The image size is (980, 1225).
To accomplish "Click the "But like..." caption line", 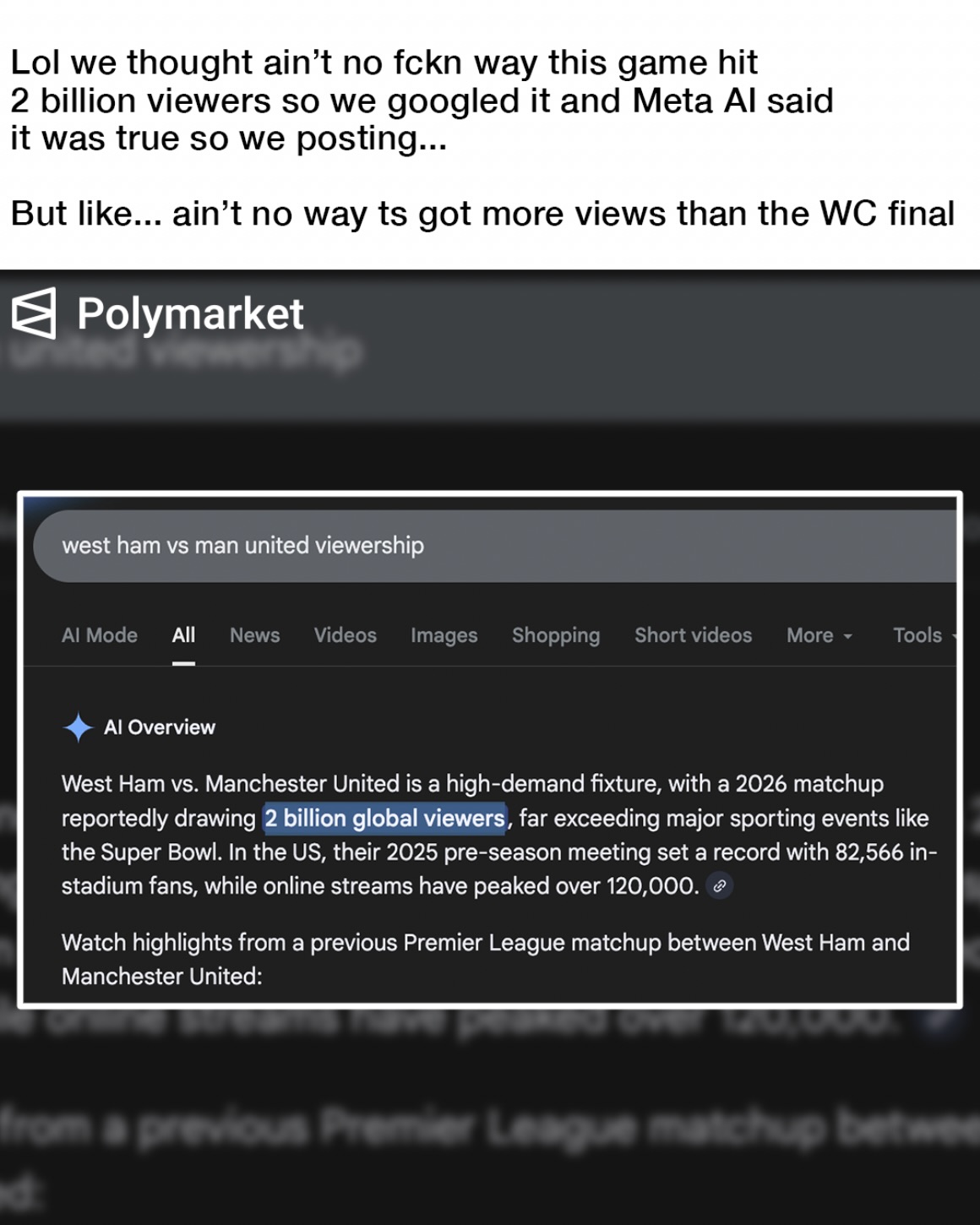I will point(482,214).
